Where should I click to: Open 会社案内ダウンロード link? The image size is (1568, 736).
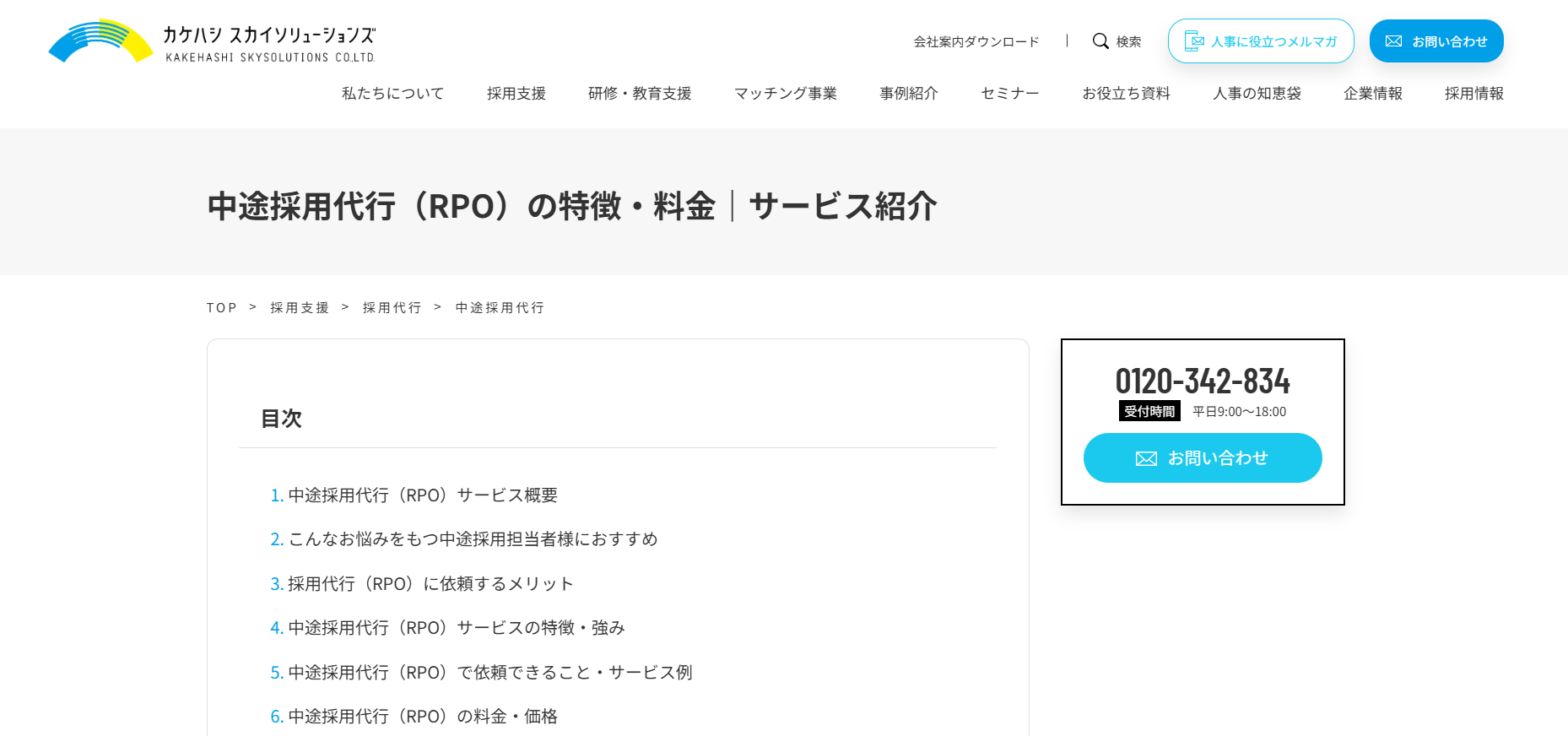pos(976,41)
